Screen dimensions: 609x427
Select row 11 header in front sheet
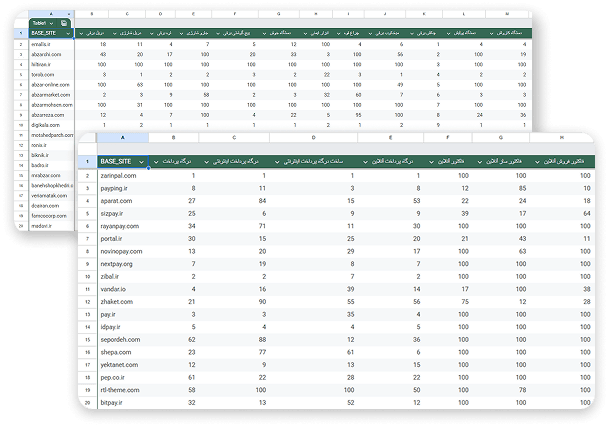pyautogui.click(x=87, y=289)
